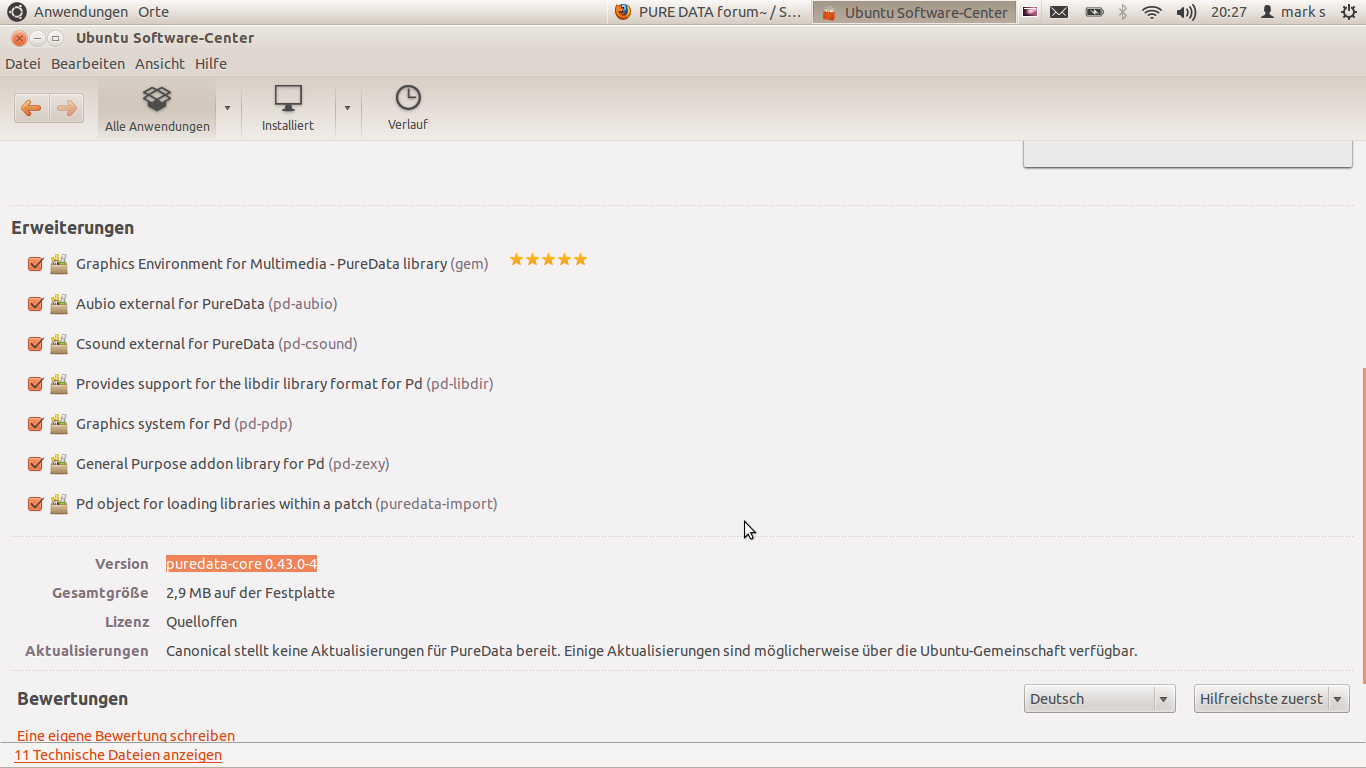Click 11 Technische Dateien anzeigen link

coord(118,755)
